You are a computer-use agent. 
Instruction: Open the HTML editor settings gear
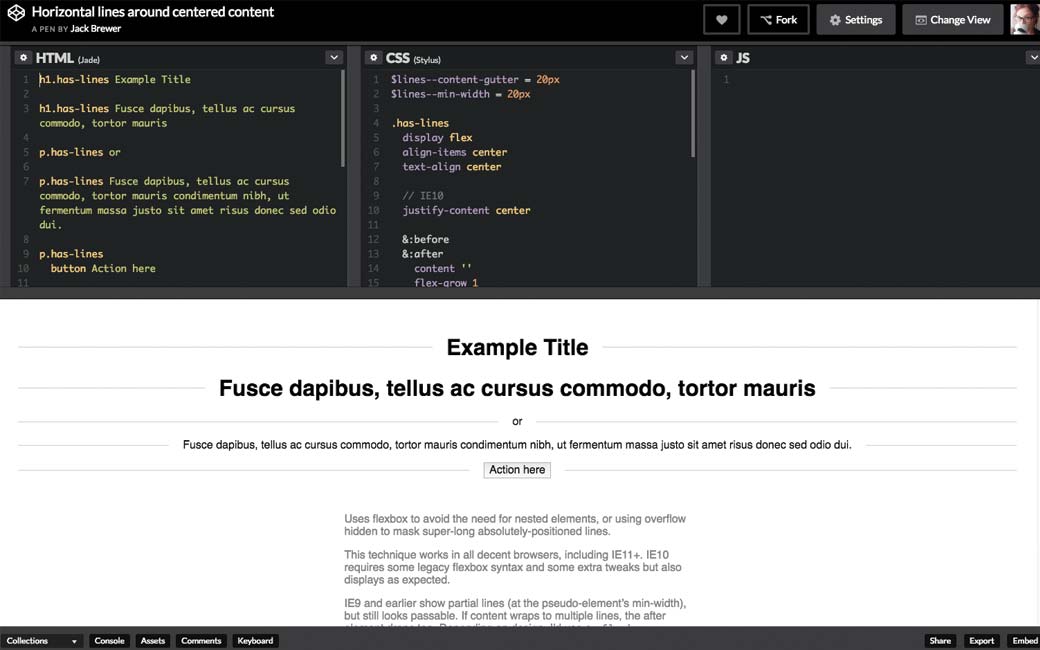pos(22,59)
